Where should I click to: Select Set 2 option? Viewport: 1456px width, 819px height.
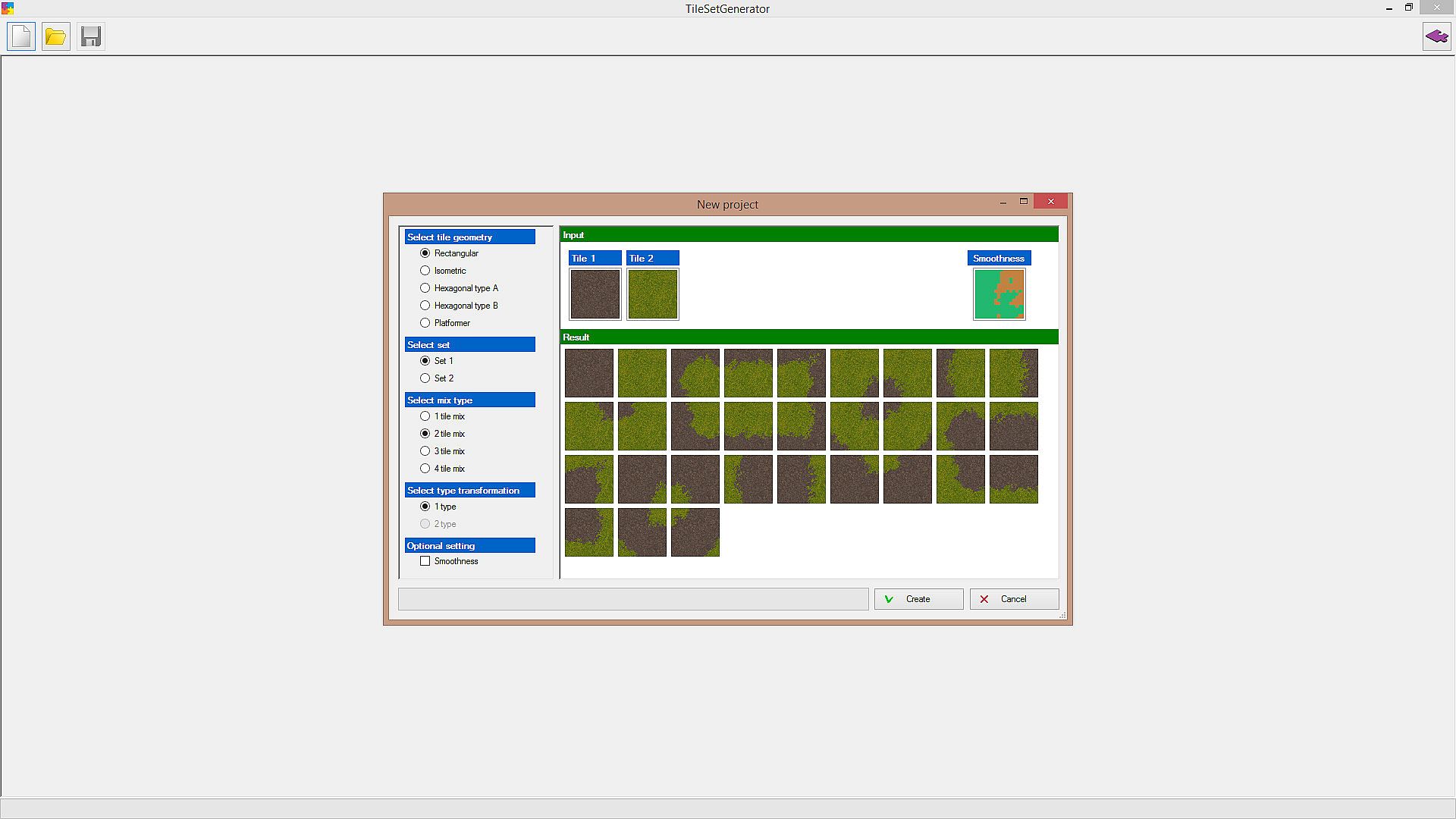point(425,378)
